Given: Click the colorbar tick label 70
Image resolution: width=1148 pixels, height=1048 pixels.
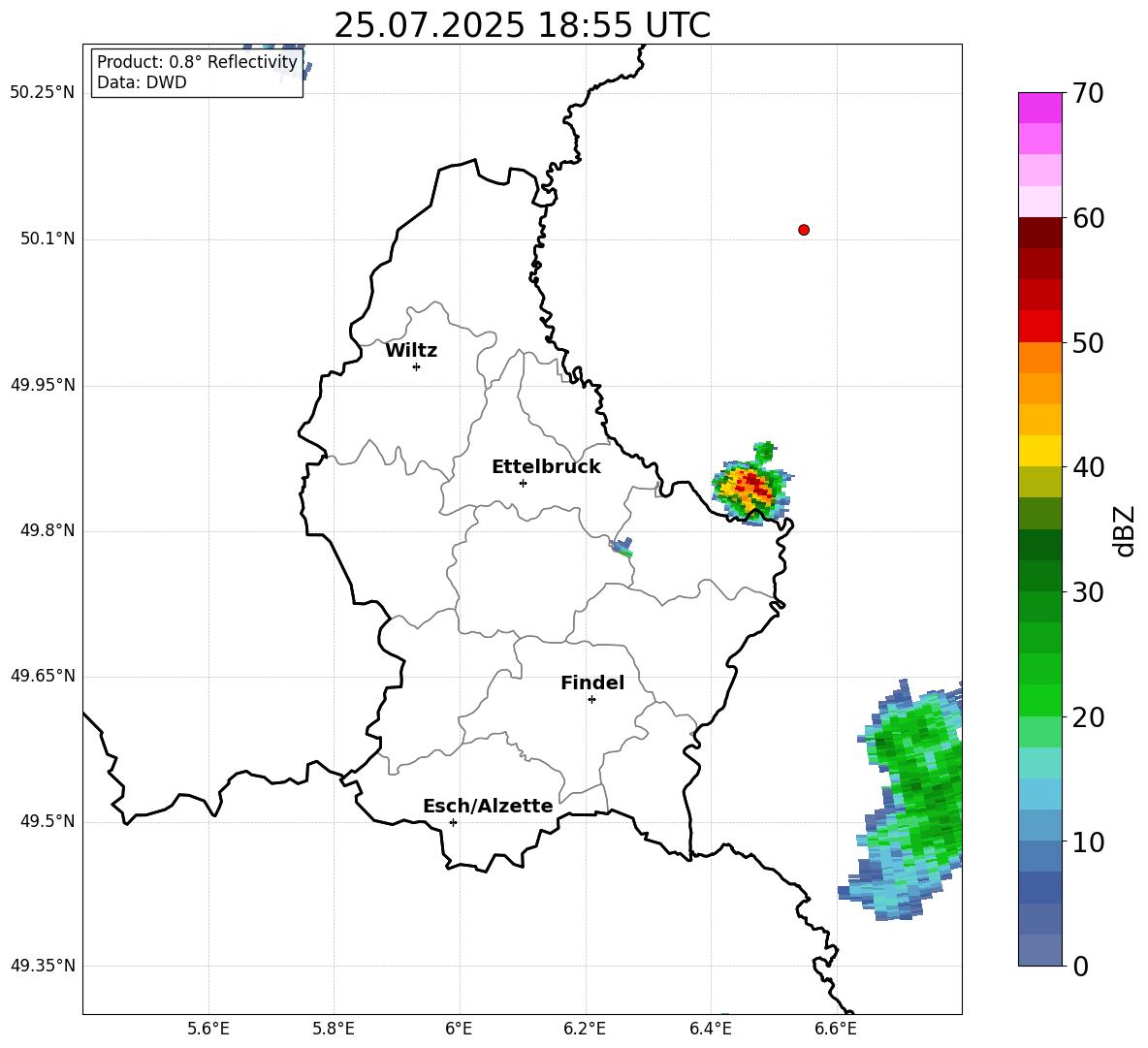Looking at the screenshot, I should [1088, 94].
